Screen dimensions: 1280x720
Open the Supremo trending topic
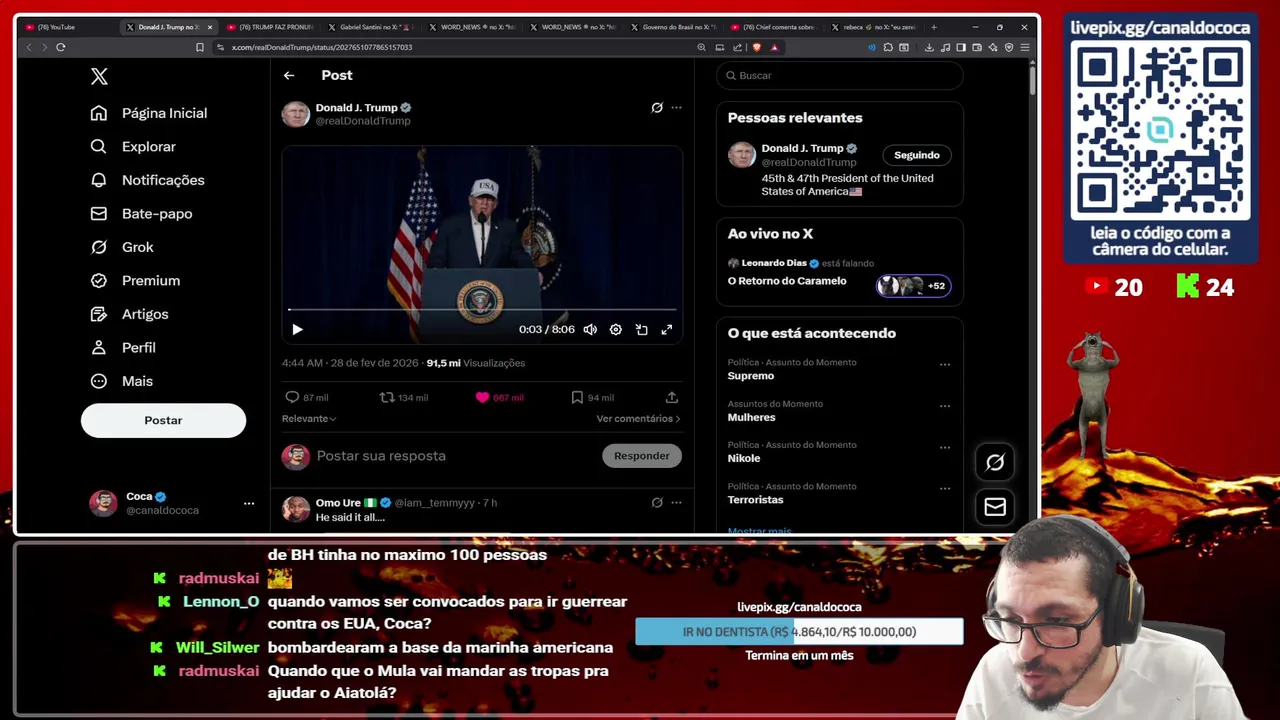point(751,376)
